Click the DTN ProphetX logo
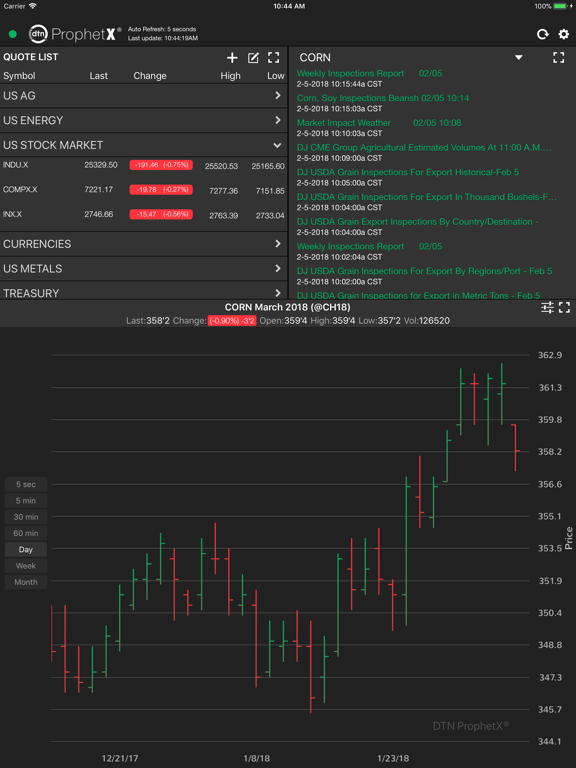 pyautogui.click(x=75, y=34)
